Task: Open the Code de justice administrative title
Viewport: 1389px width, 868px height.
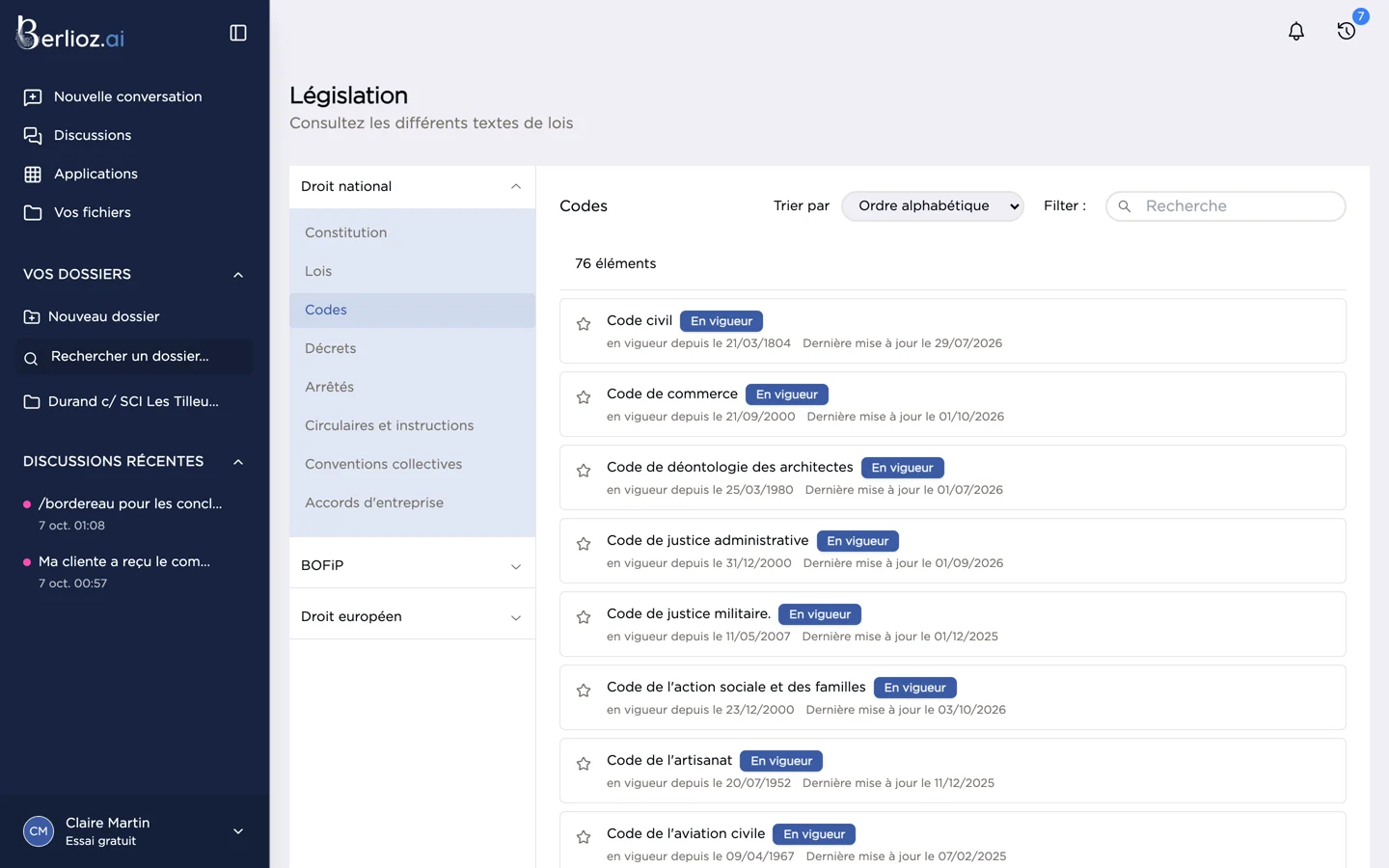Action: 708,540
